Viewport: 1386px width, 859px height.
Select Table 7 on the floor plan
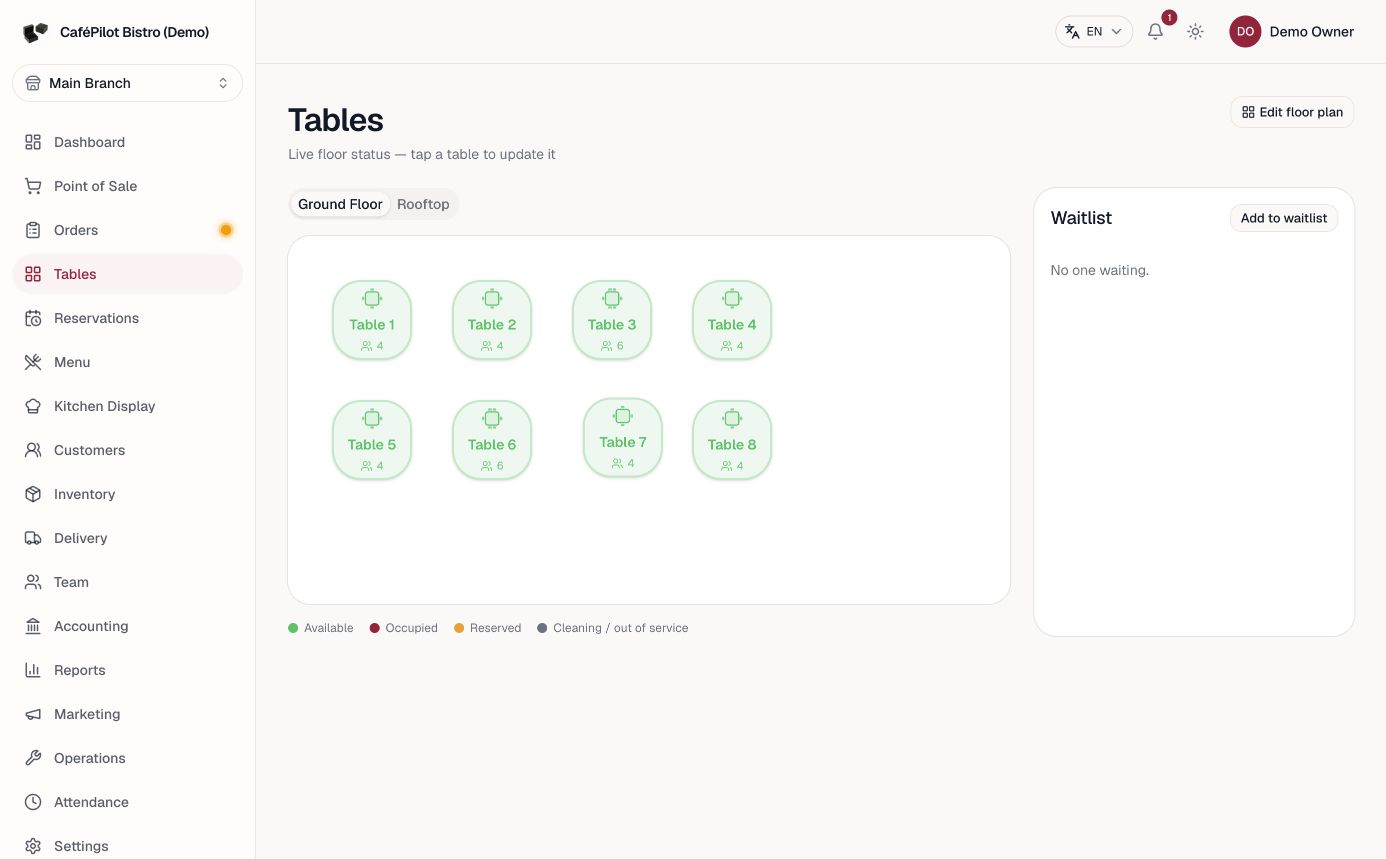(623, 438)
